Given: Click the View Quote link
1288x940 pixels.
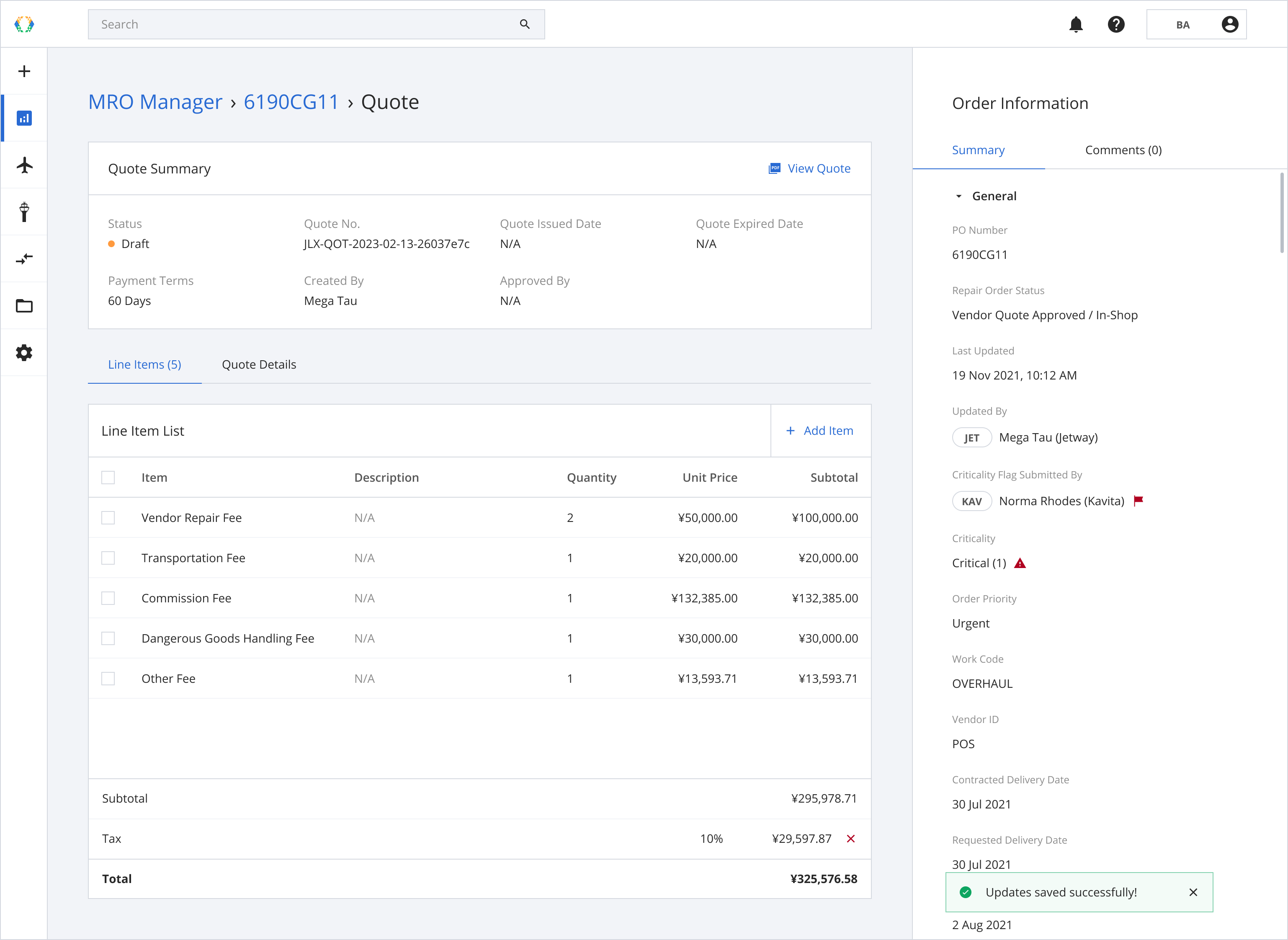Looking at the screenshot, I should (x=809, y=168).
